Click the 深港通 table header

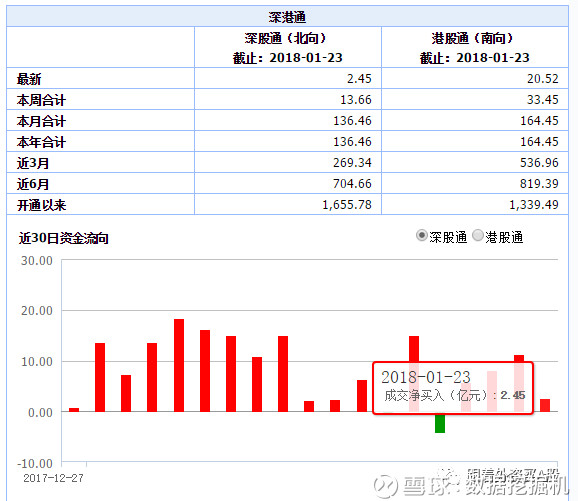click(287, 17)
